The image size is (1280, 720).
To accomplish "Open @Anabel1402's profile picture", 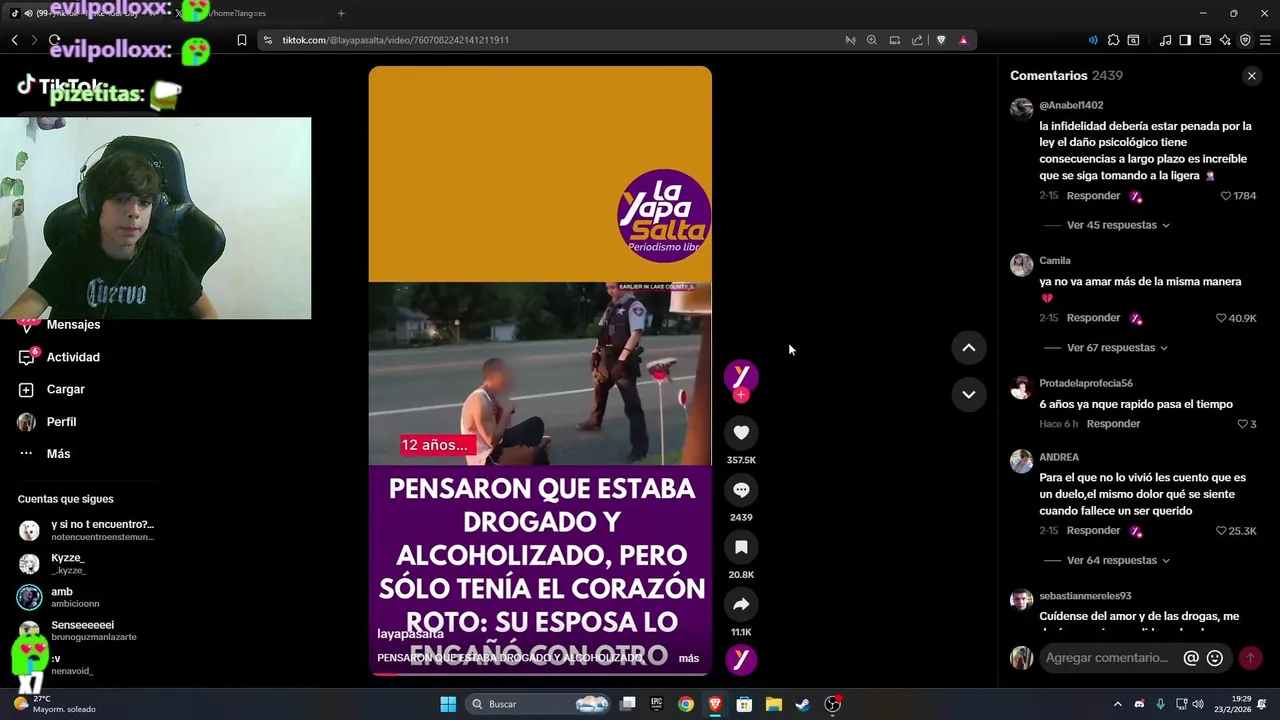I will point(1021,109).
